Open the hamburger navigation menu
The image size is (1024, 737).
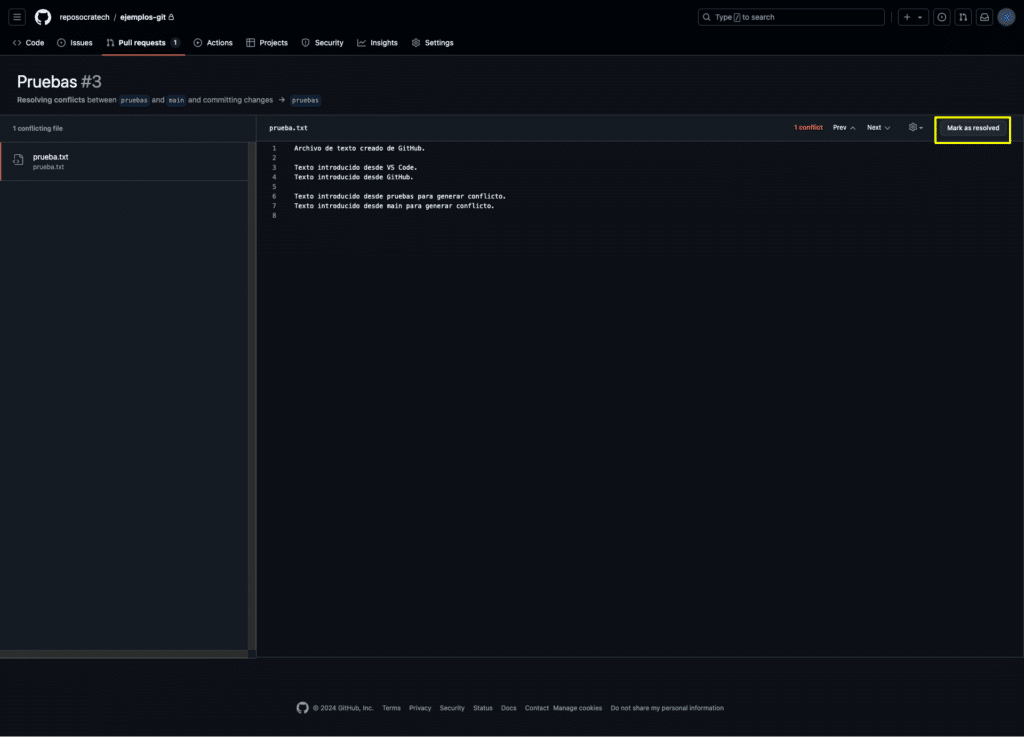17,17
